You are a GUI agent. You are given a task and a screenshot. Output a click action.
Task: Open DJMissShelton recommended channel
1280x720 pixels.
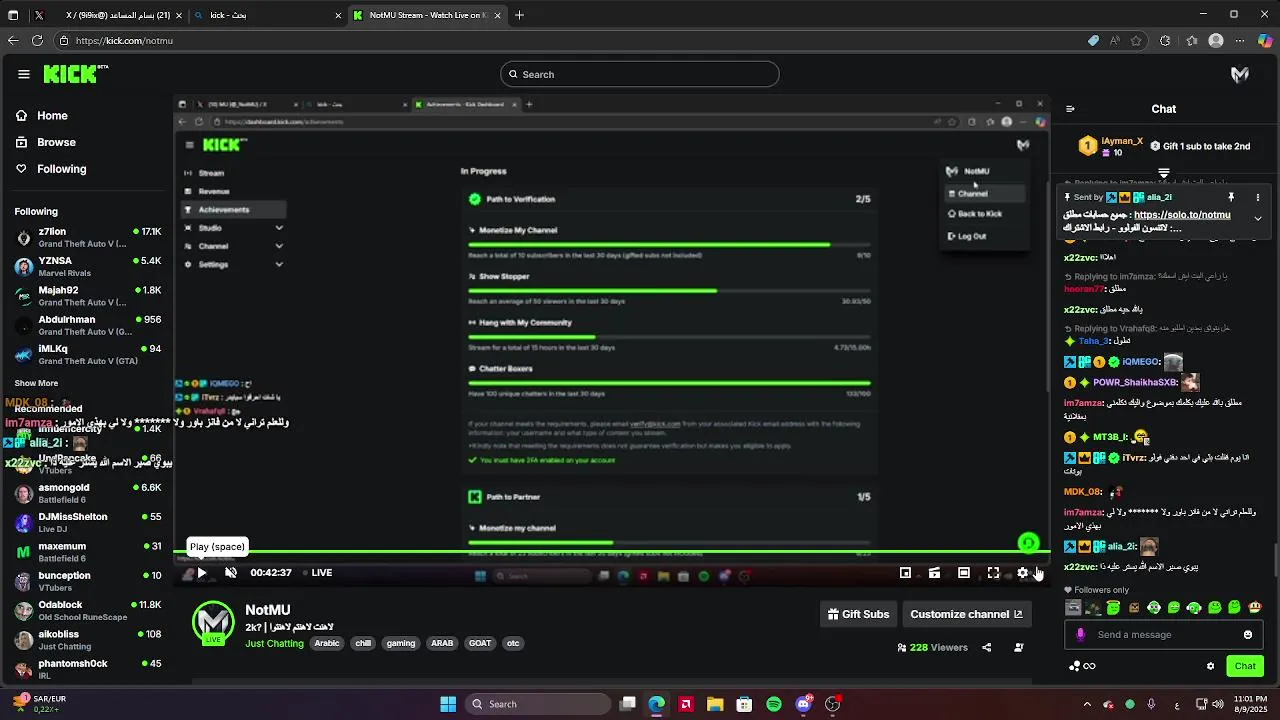[88, 522]
